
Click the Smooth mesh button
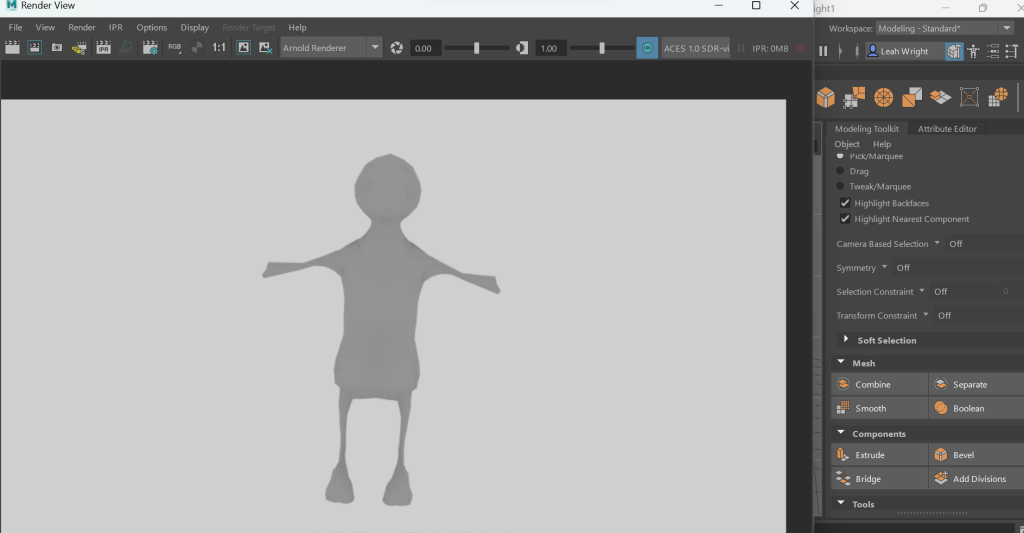[x=879, y=408]
